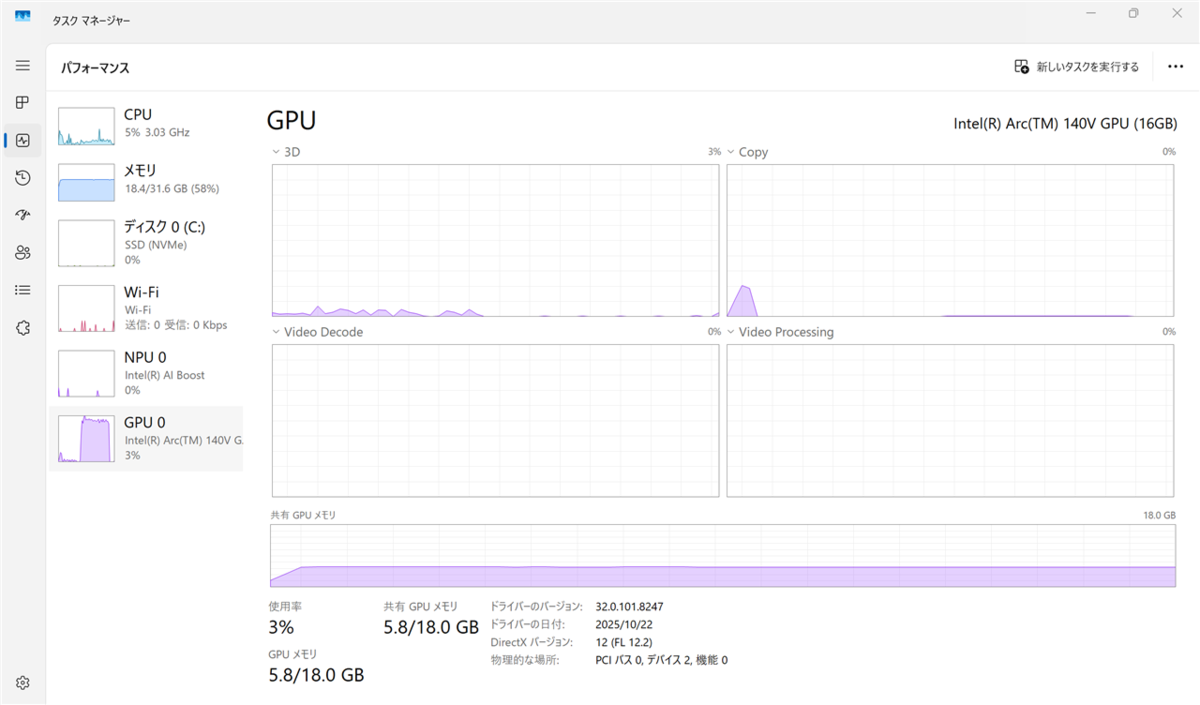
Task: Run a new task (新しいタスクを実行する)
Action: tap(1077, 67)
